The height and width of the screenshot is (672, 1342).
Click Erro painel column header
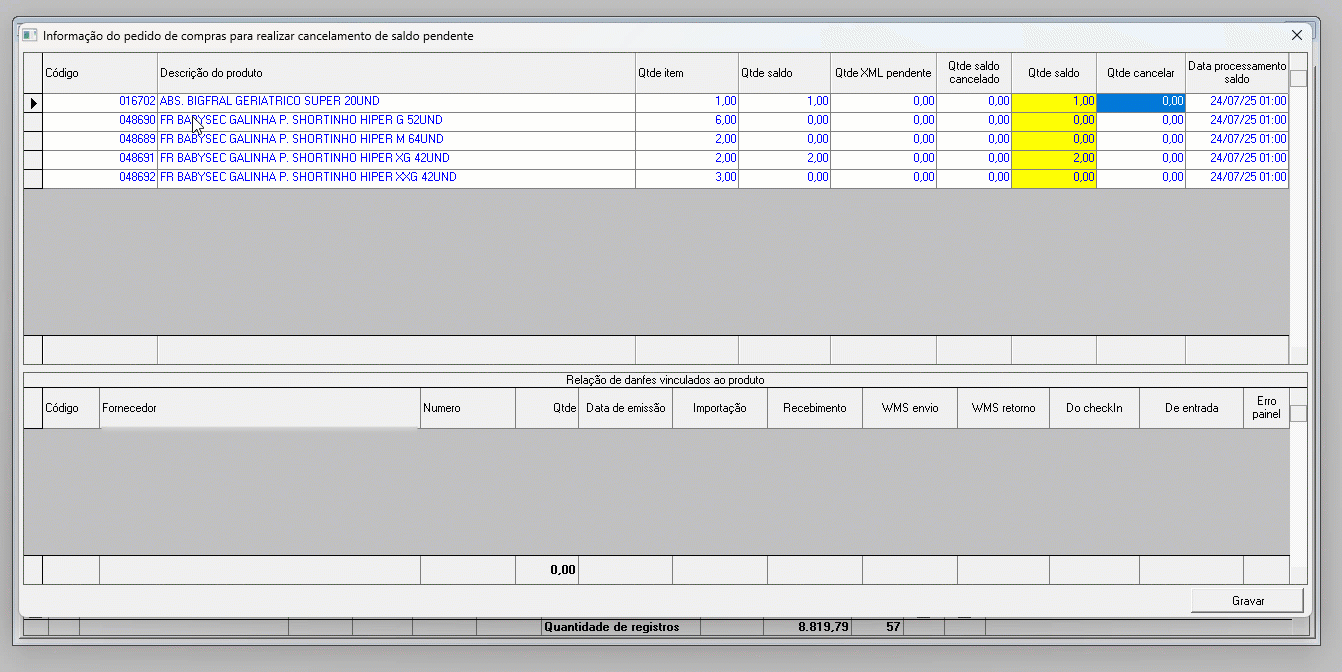(1266, 408)
